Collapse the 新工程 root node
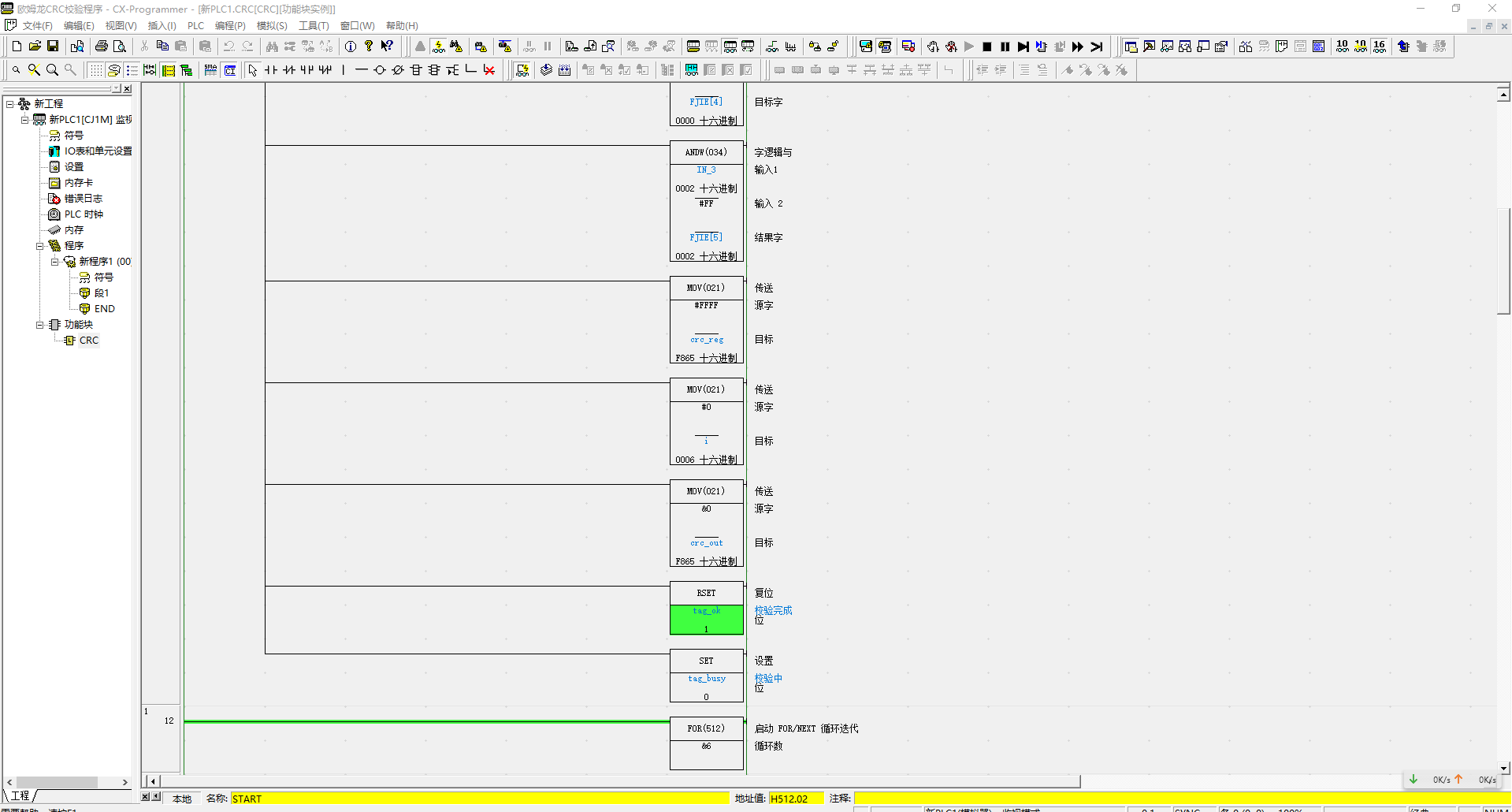 pyautogui.click(x=9, y=104)
